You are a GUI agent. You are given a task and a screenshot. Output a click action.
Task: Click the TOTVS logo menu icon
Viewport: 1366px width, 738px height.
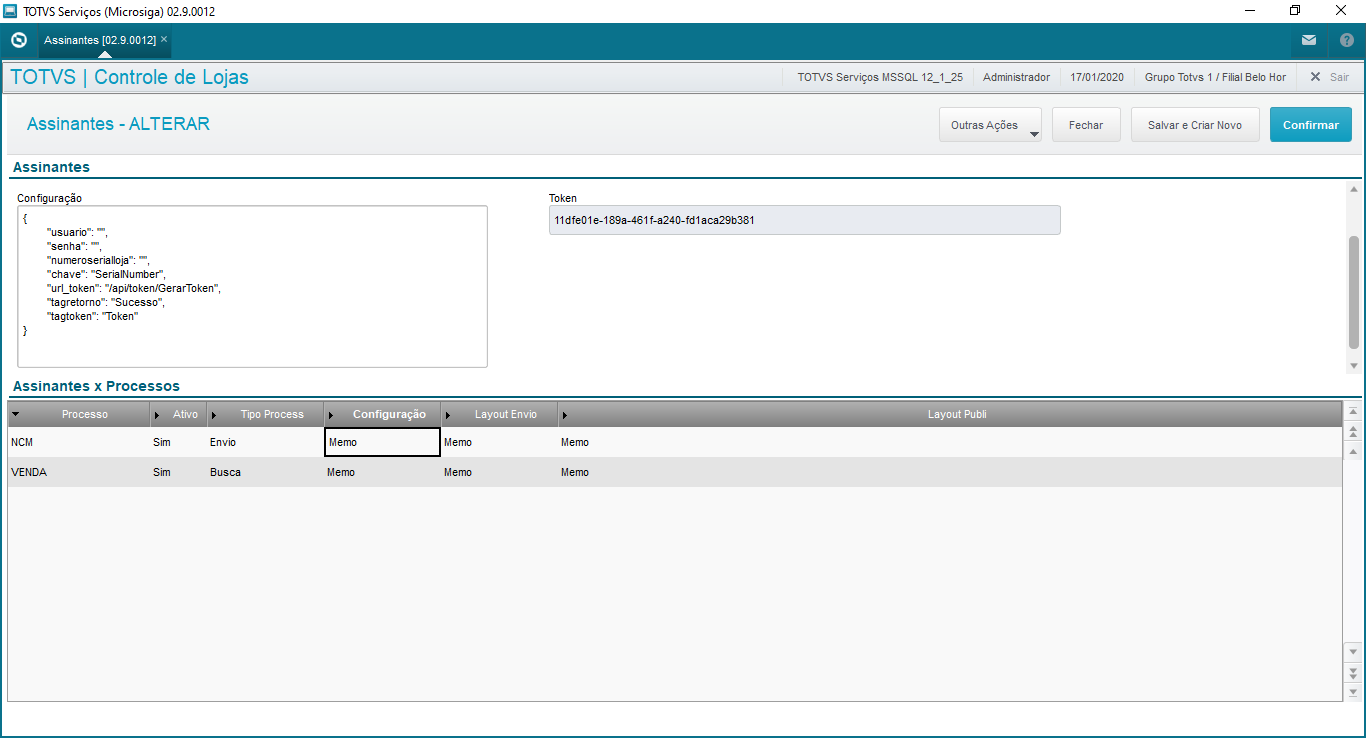[18, 41]
